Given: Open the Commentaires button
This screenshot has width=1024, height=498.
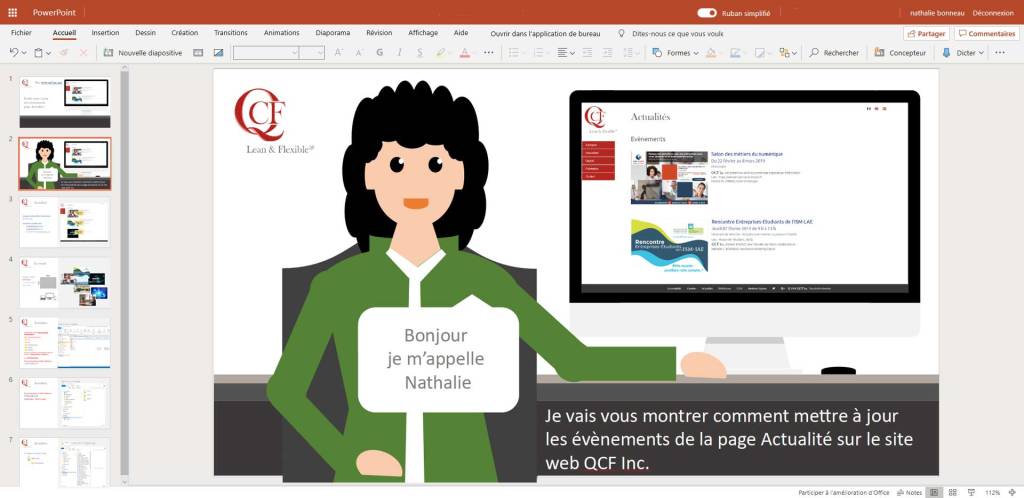Looking at the screenshot, I should point(987,33).
